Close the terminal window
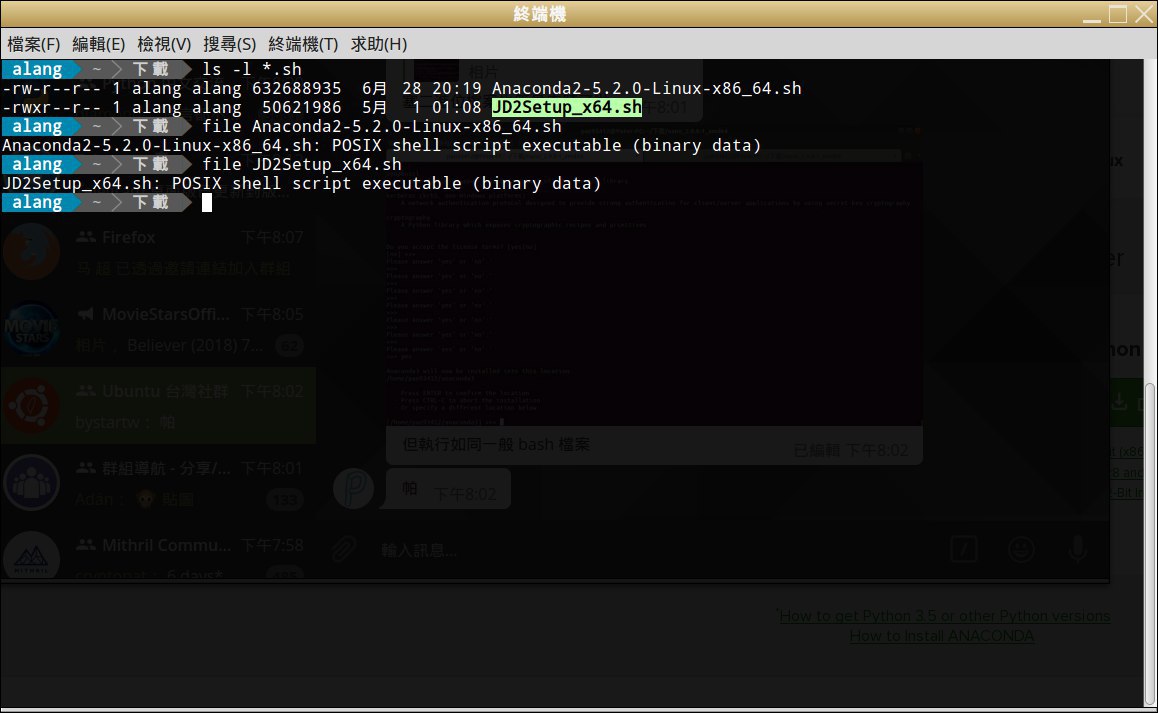Screen dimensions: 1158x713 pyautogui.click(x=1144, y=14)
